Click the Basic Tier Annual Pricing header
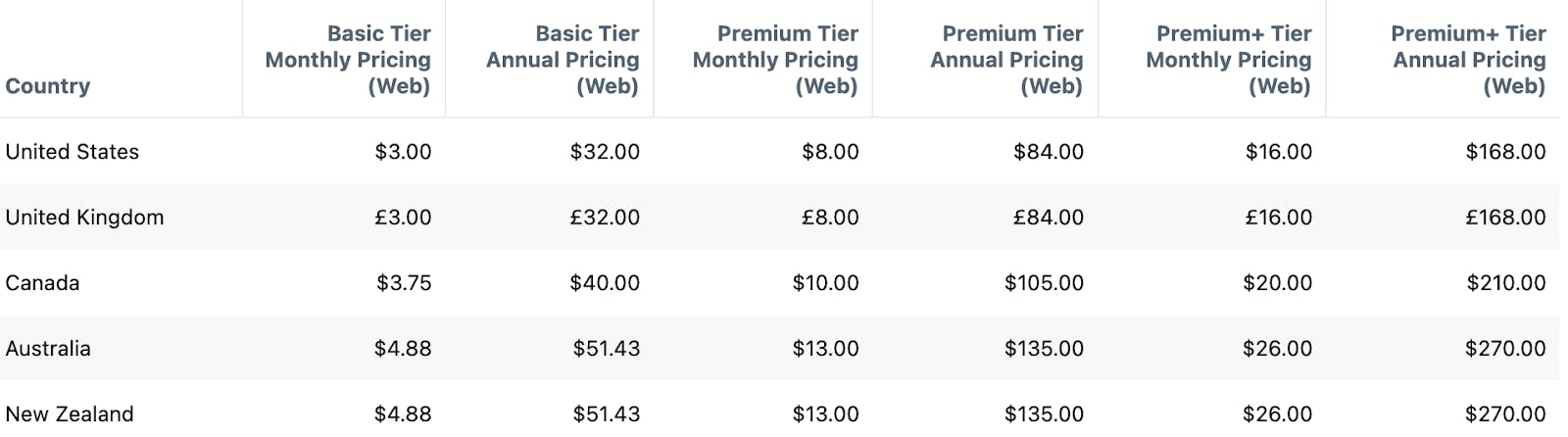1568x437 pixels. [563, 60]
